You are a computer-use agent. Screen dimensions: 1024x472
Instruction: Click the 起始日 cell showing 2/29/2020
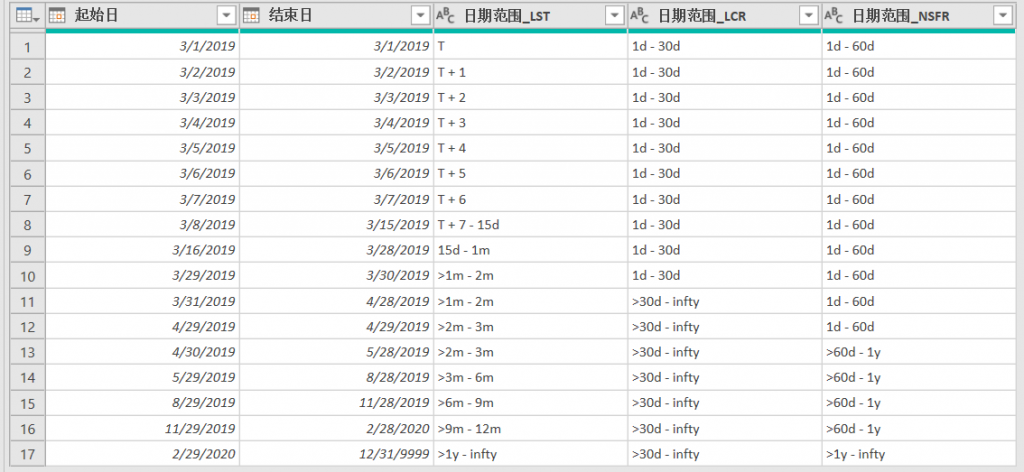142,454
